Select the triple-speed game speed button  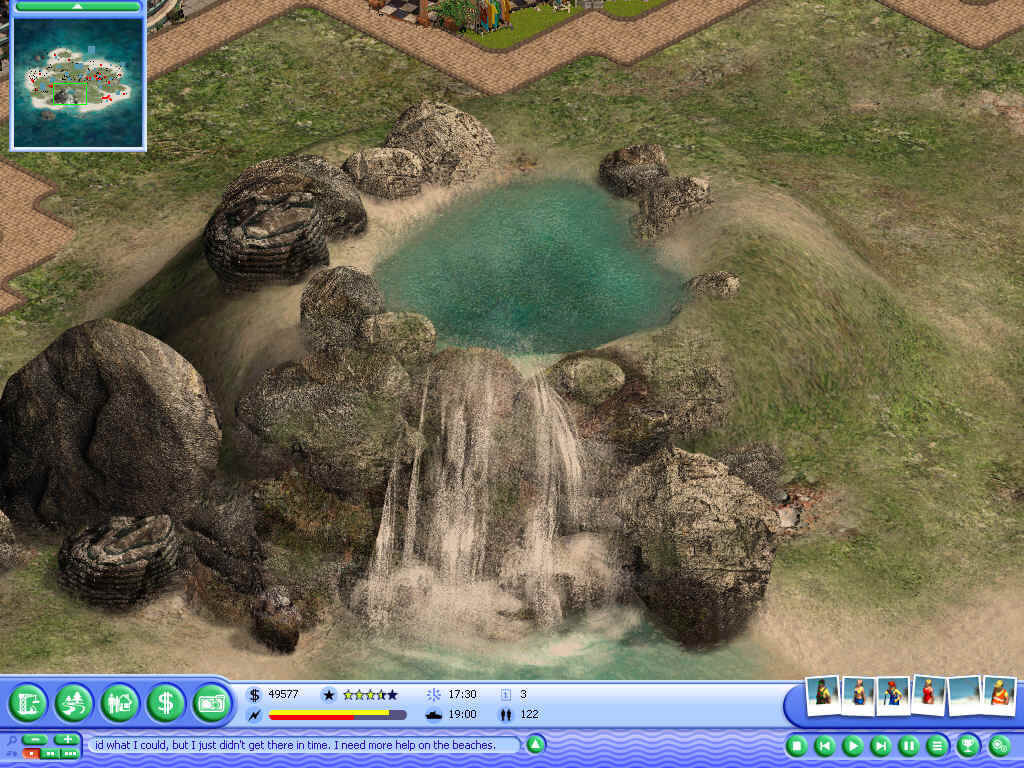coord(70,754)
